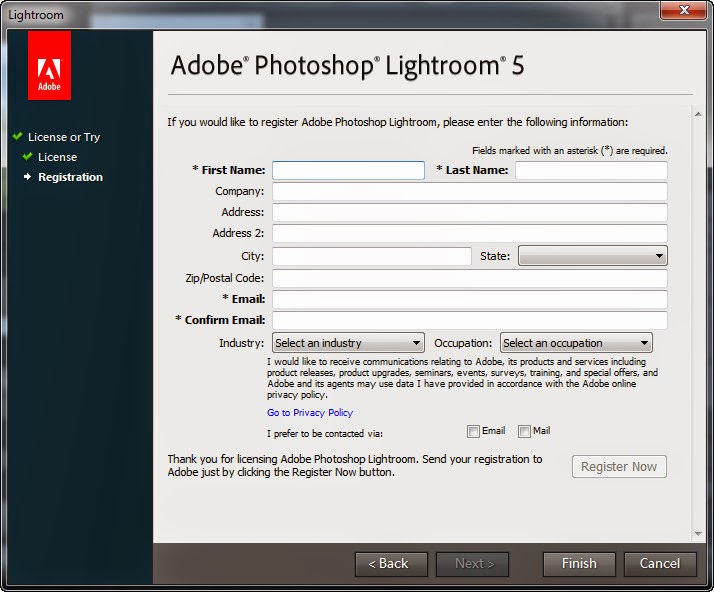Focus the Zip/Postal Code field
The width and height of the screenshot is (714, 592).
point(470,278)
